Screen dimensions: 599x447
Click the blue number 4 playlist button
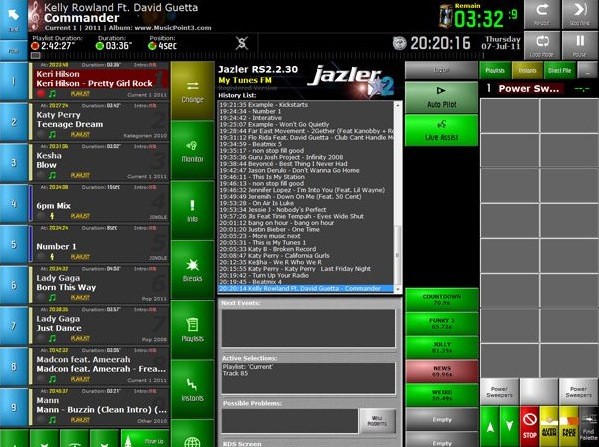(x=14, y=204)
